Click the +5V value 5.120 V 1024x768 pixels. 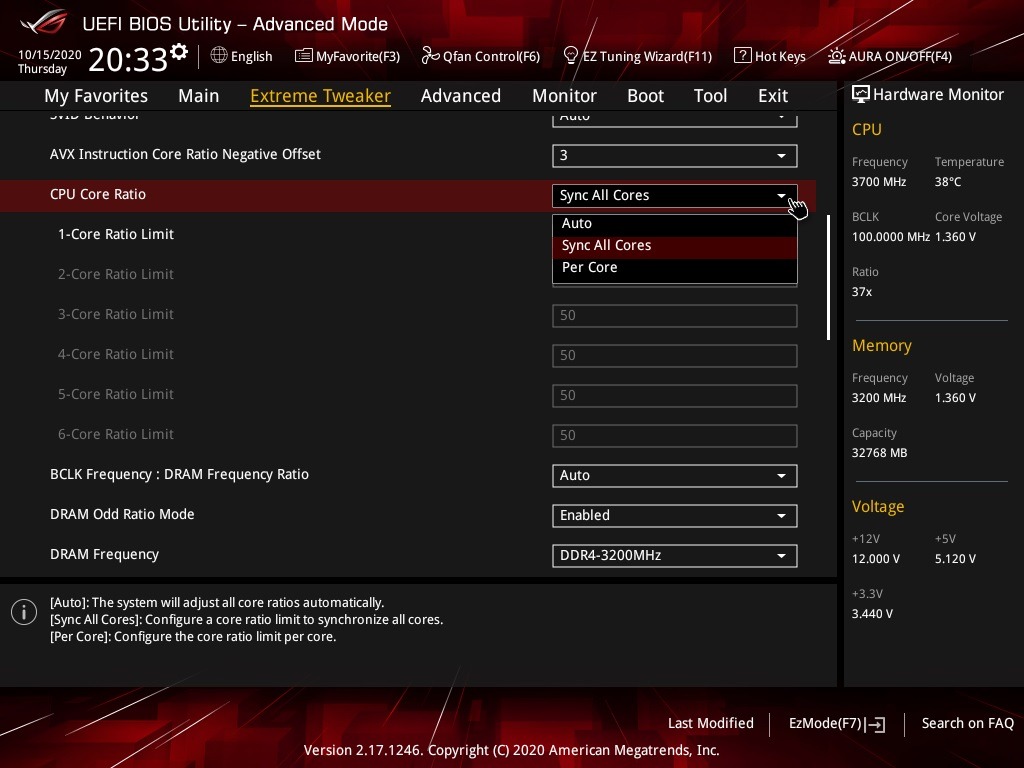coord(955,559)
